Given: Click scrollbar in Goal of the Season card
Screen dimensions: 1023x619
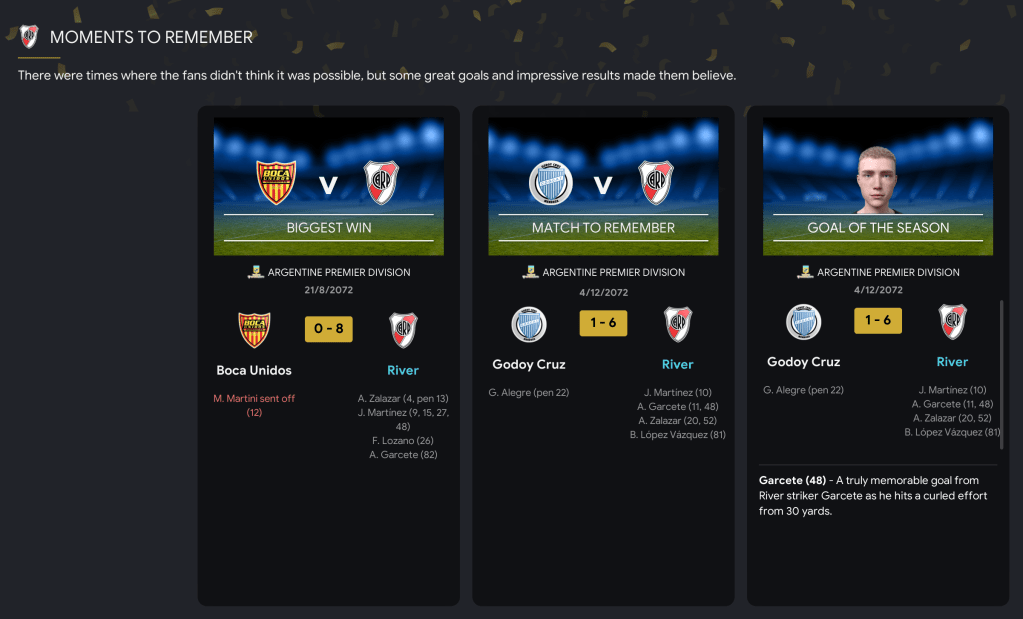Looking at the screenshot, I should [1001, 374].
